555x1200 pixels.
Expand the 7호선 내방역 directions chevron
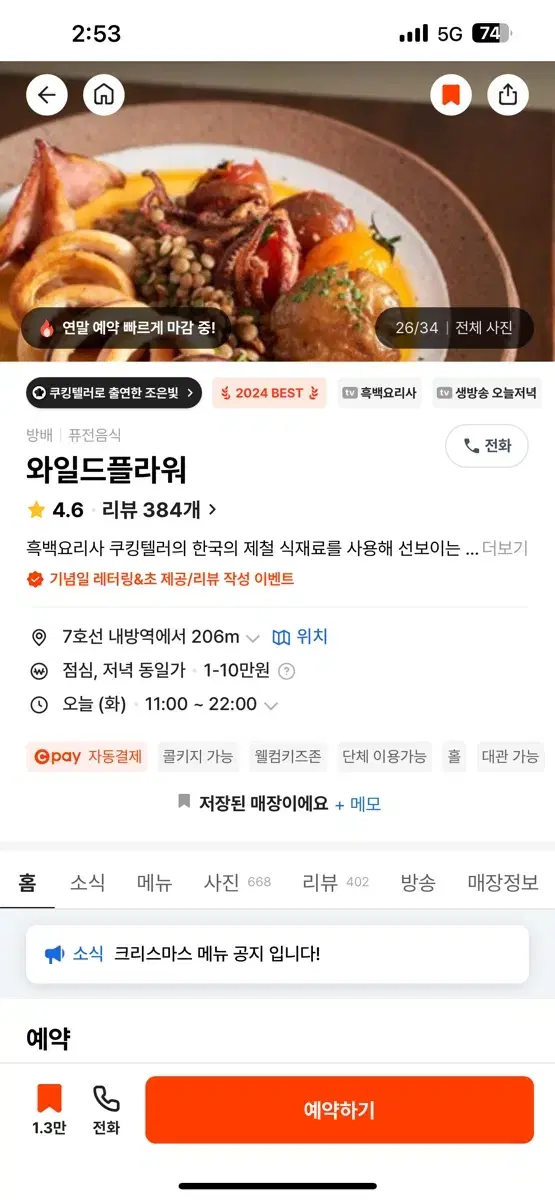[x=253, y=638]
